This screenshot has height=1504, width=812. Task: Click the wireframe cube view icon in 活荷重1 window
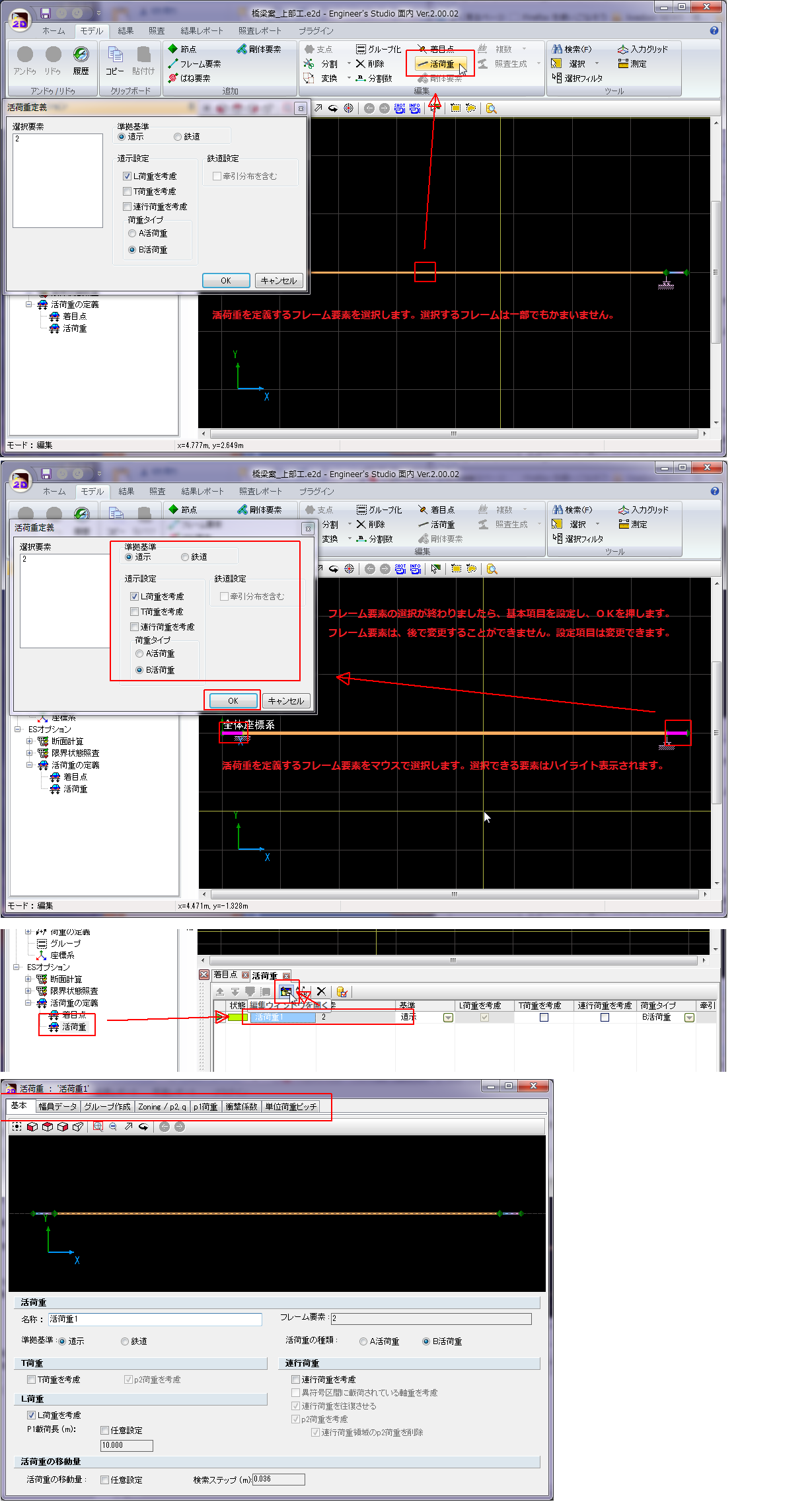[x=78, y=1127]
